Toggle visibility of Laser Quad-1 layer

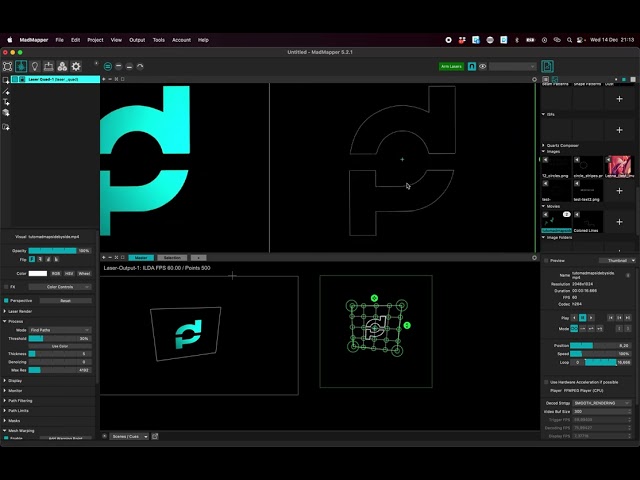coord(15,79)
